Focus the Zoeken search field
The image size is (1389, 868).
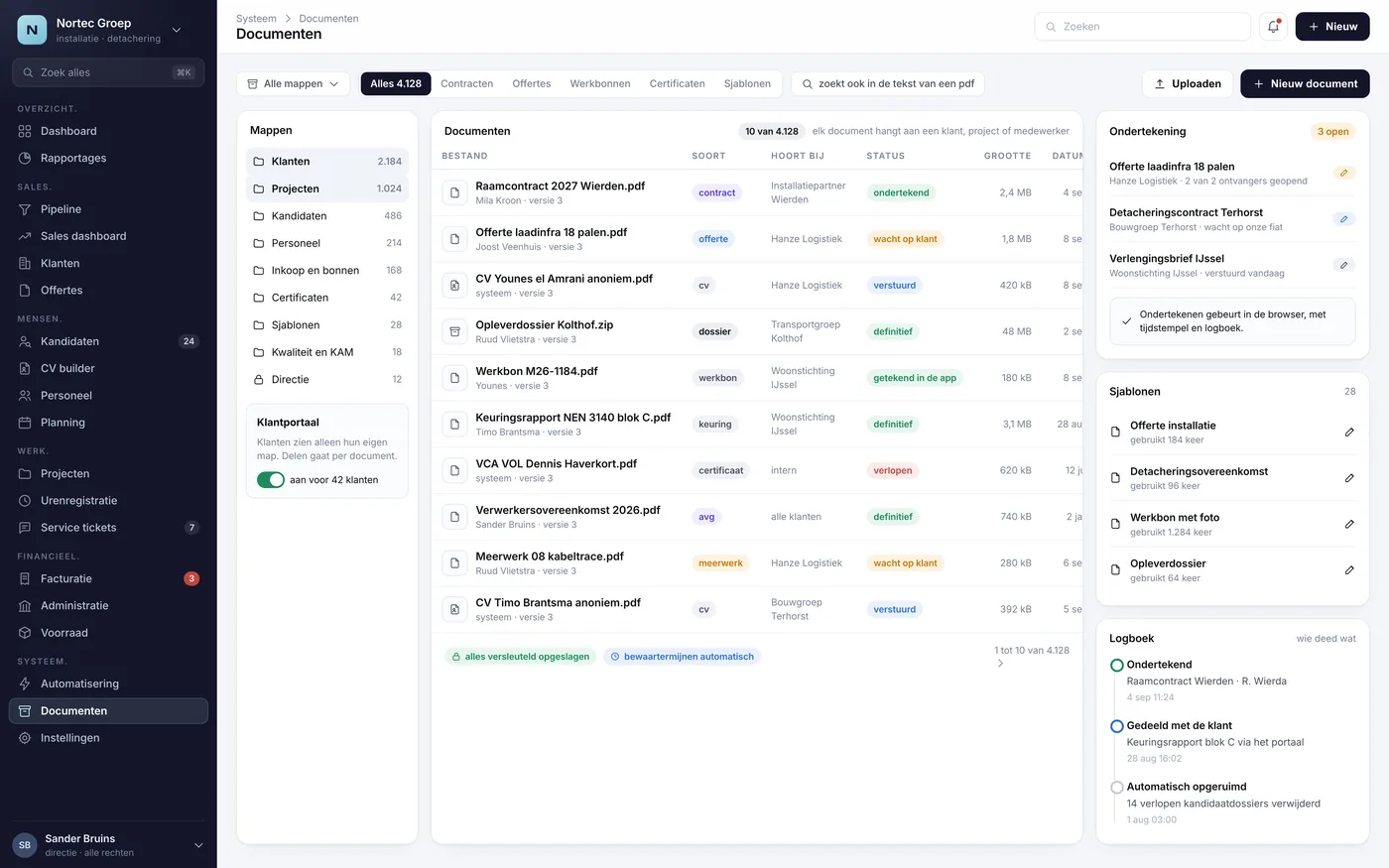[1142, 27]
